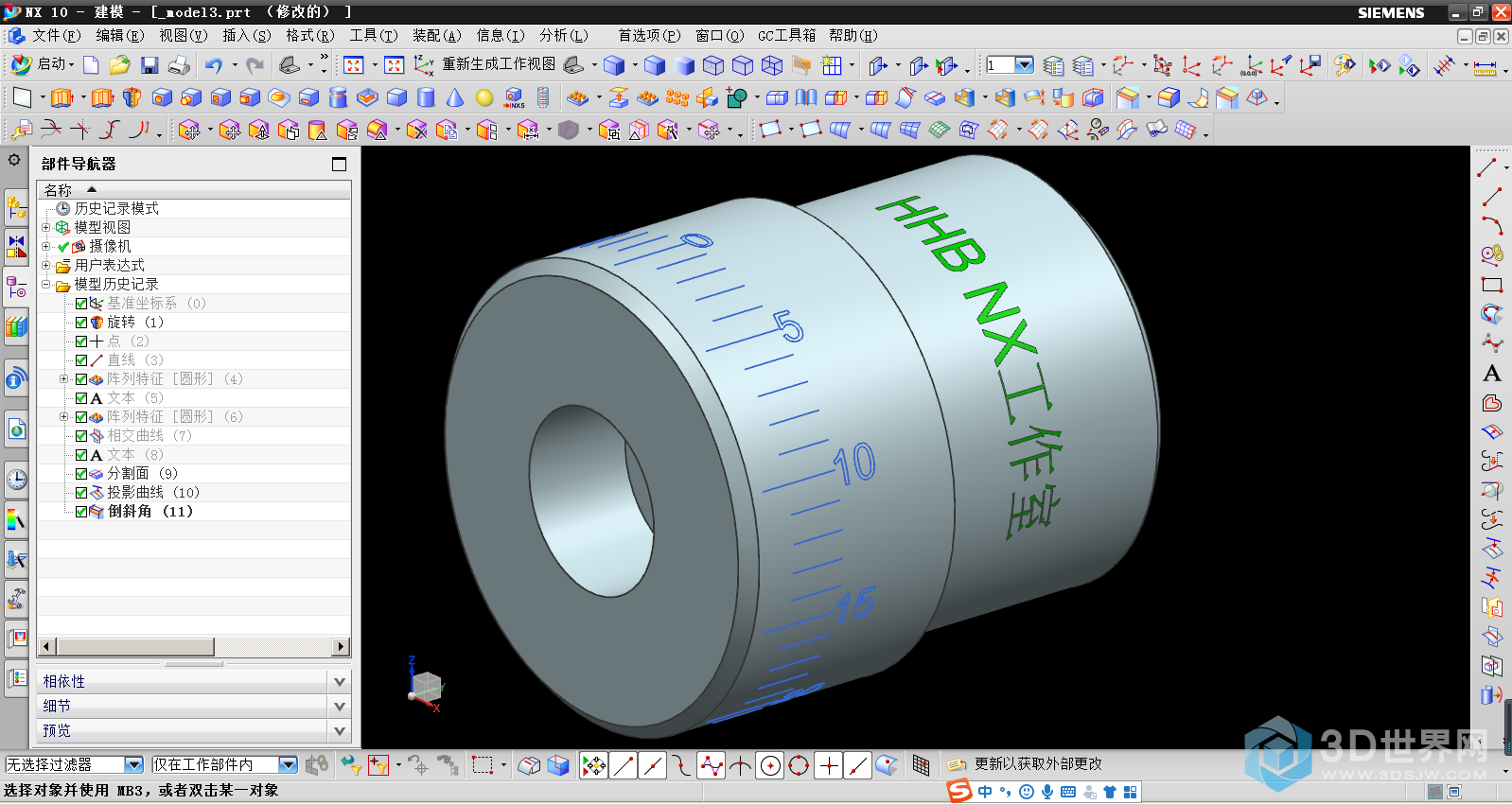Maximize the 部件导航器 panel

click(339, 164)
